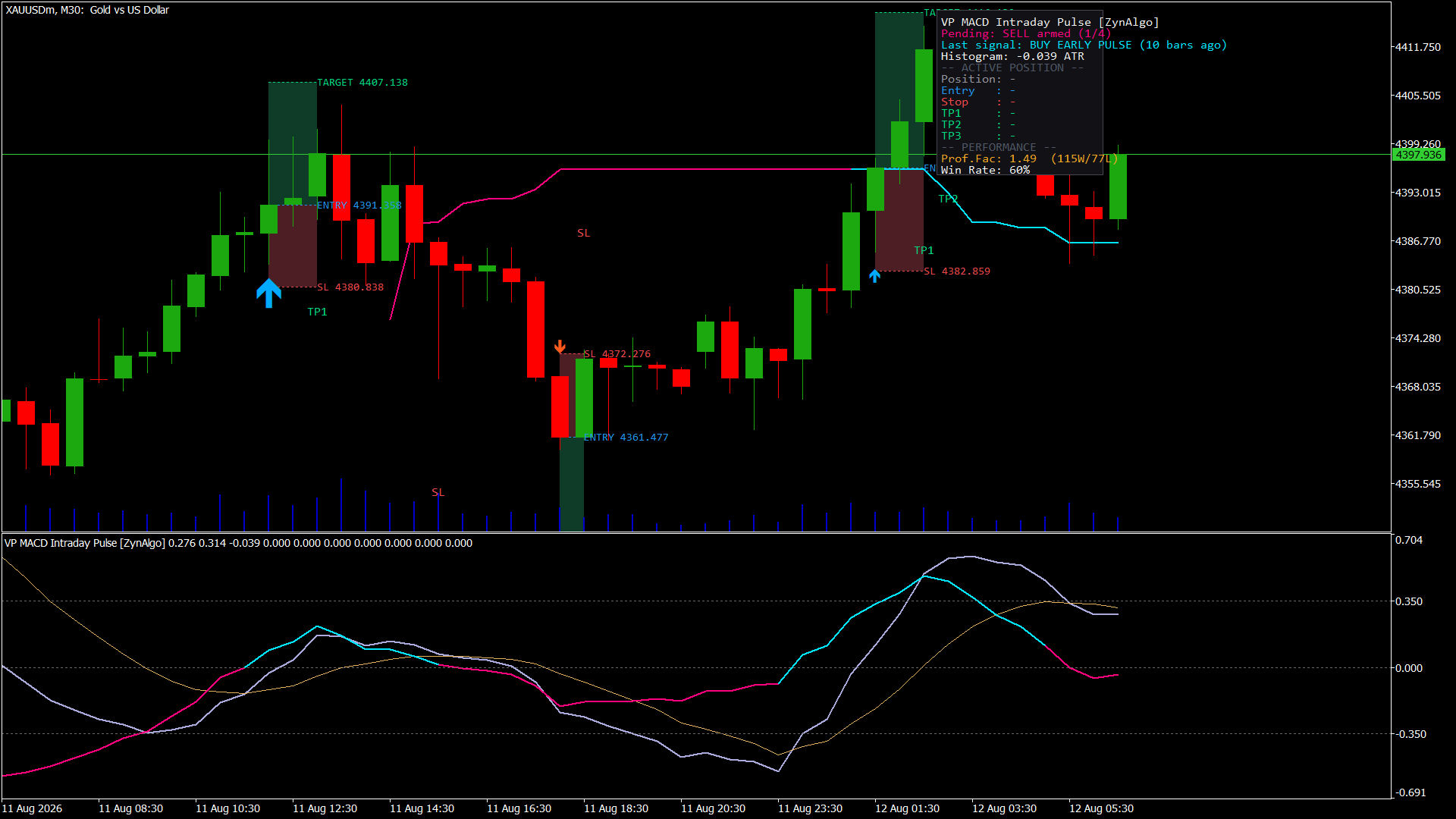Click the 0.704 indicator scale value
This screenshot has height=819, width=1456.
click(1409, 540)
